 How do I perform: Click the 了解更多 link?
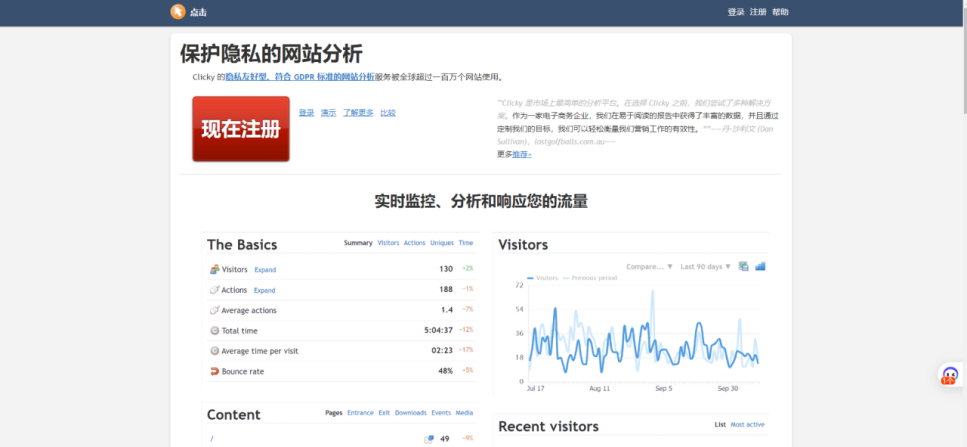click(358, 113)
